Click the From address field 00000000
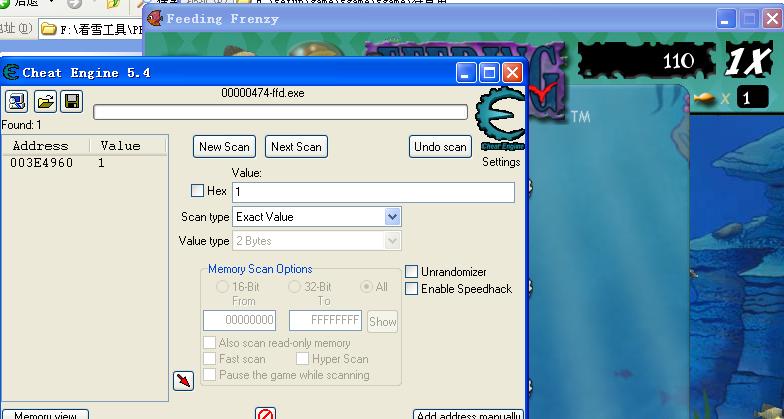Viewport: 784px width, 419px height. pos(239,320)
